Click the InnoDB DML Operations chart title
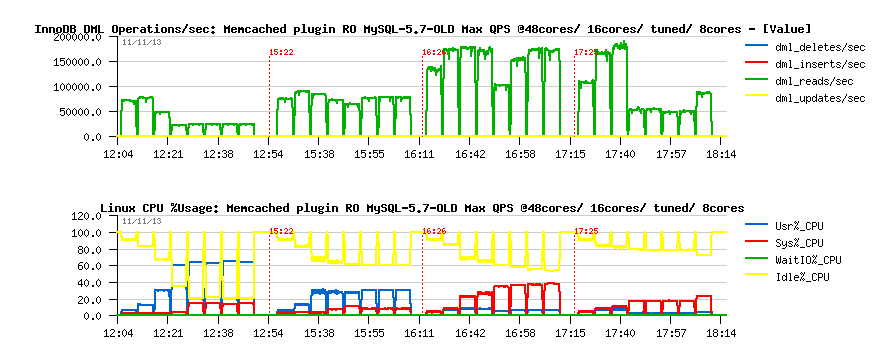Viewport: 892px width, 362px height. click(423, 28)
